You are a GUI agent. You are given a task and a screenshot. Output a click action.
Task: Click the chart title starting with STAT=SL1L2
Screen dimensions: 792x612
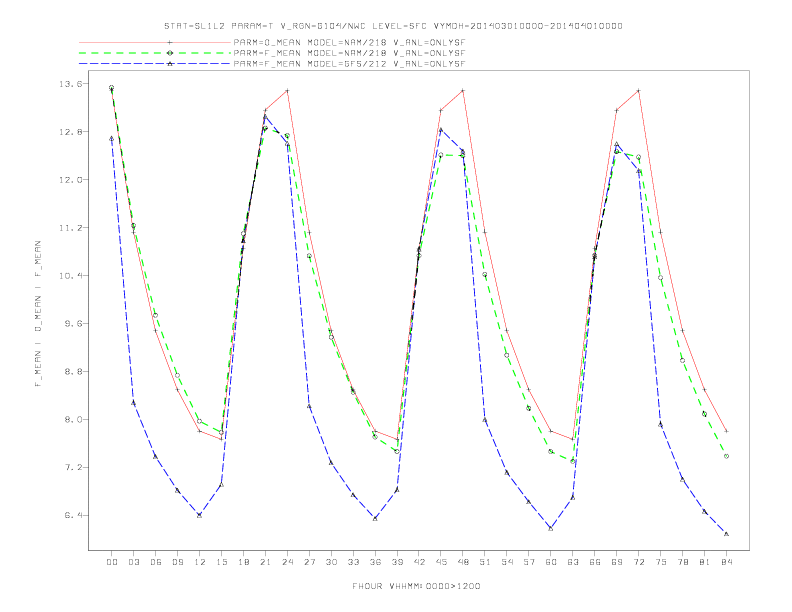pyautogui.click(x=393, y=26)
